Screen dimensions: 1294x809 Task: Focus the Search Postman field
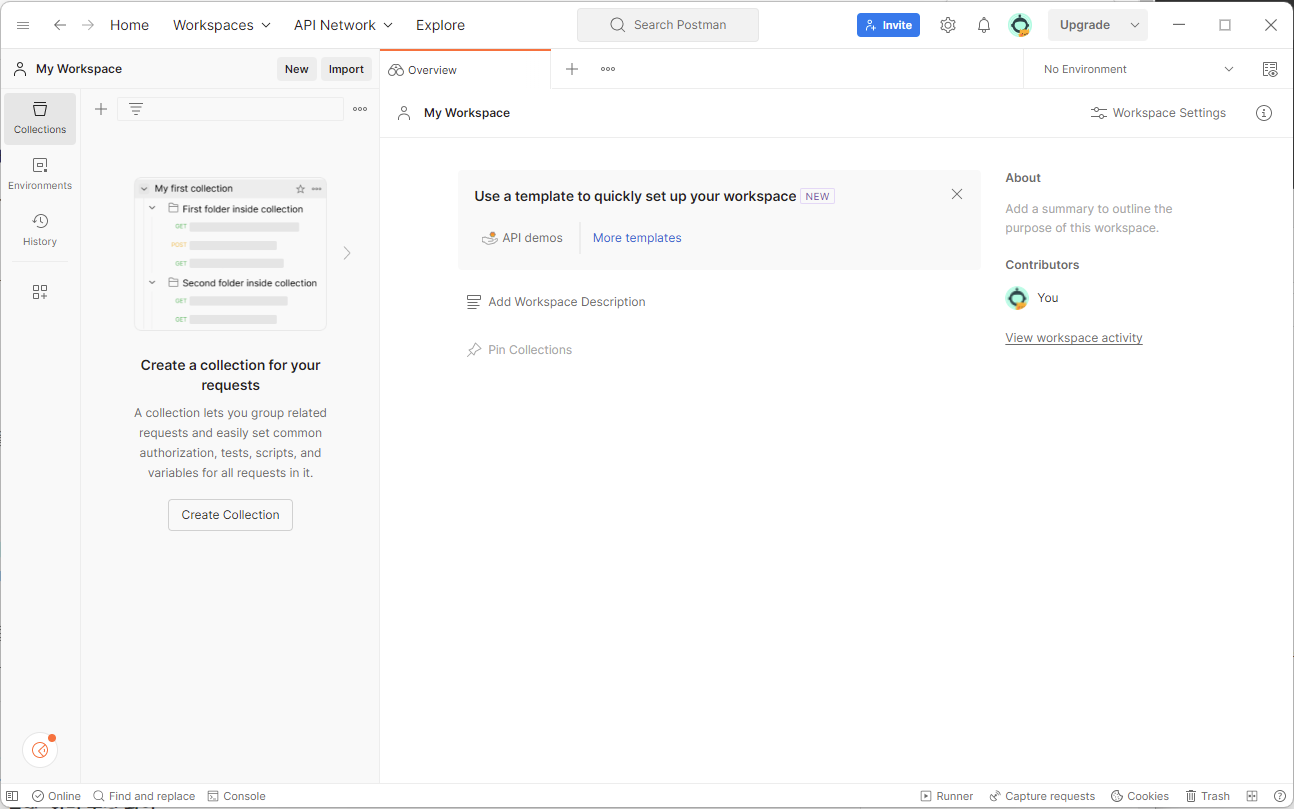(668, 25)
